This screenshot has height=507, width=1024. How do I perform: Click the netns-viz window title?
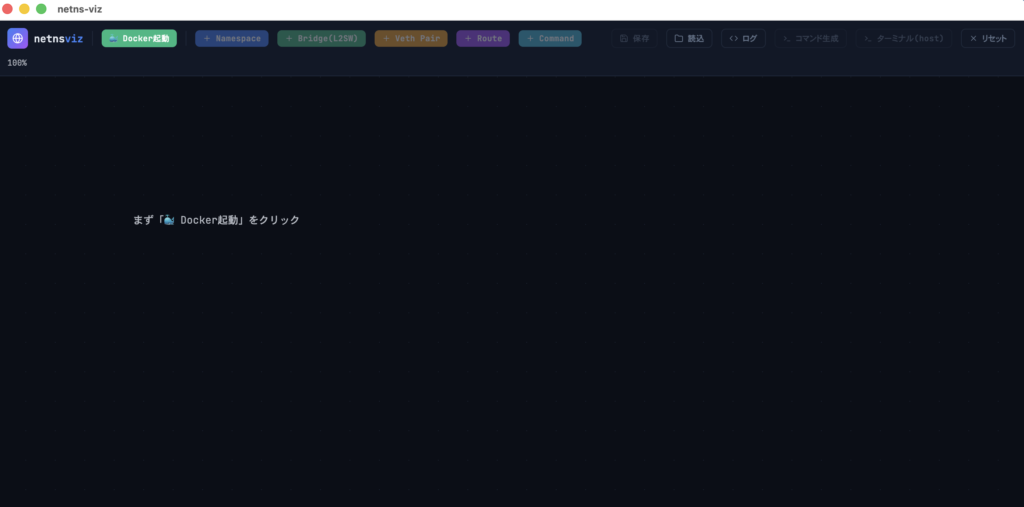[80, 9]
